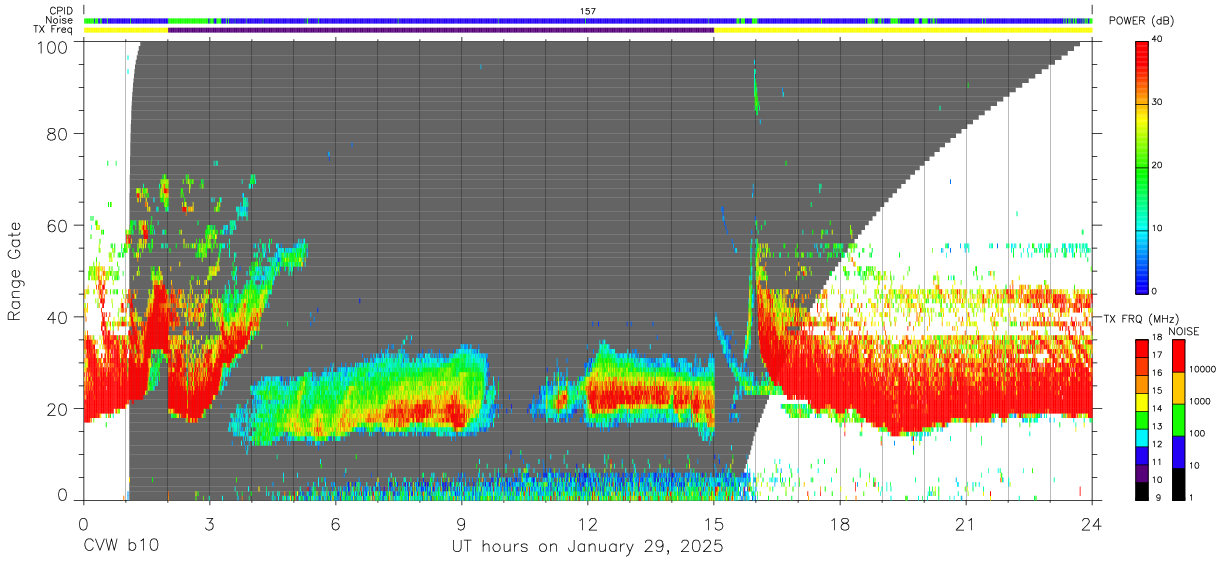Click the 'CPID' label at top left

point(62,11)
